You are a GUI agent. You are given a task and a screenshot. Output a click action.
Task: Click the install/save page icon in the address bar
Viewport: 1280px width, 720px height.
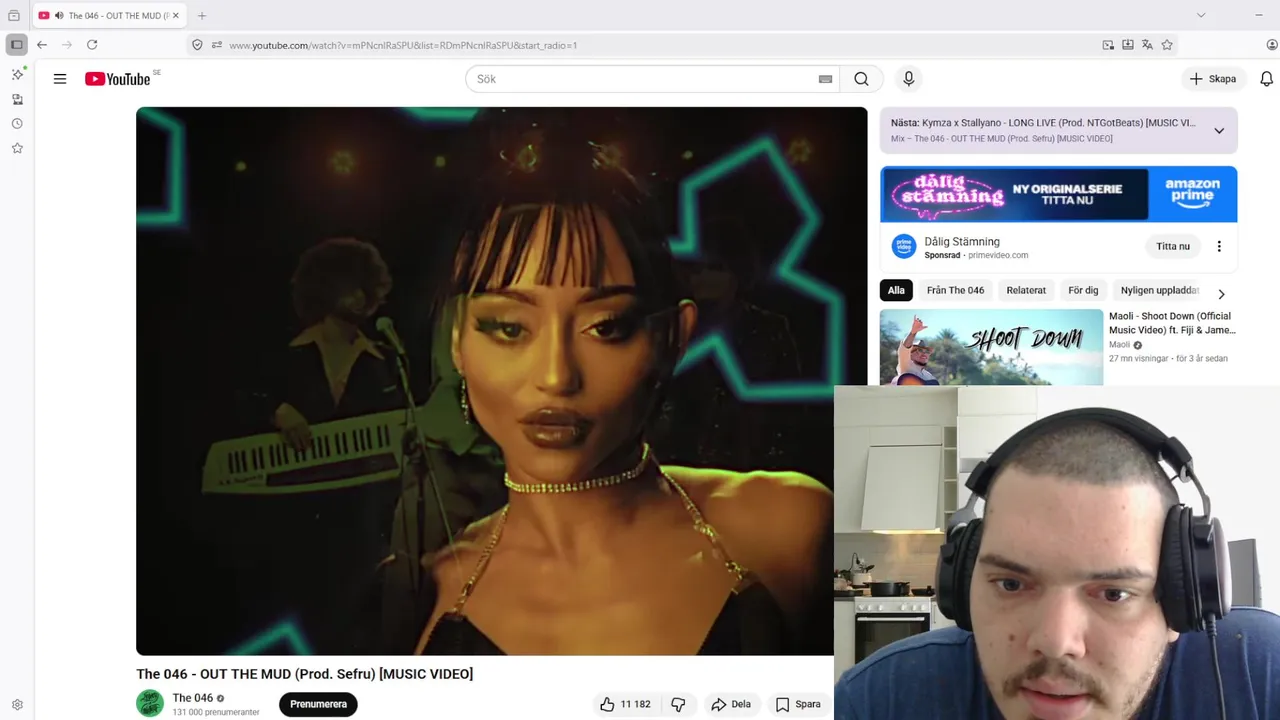click(x=1128, y=45)
